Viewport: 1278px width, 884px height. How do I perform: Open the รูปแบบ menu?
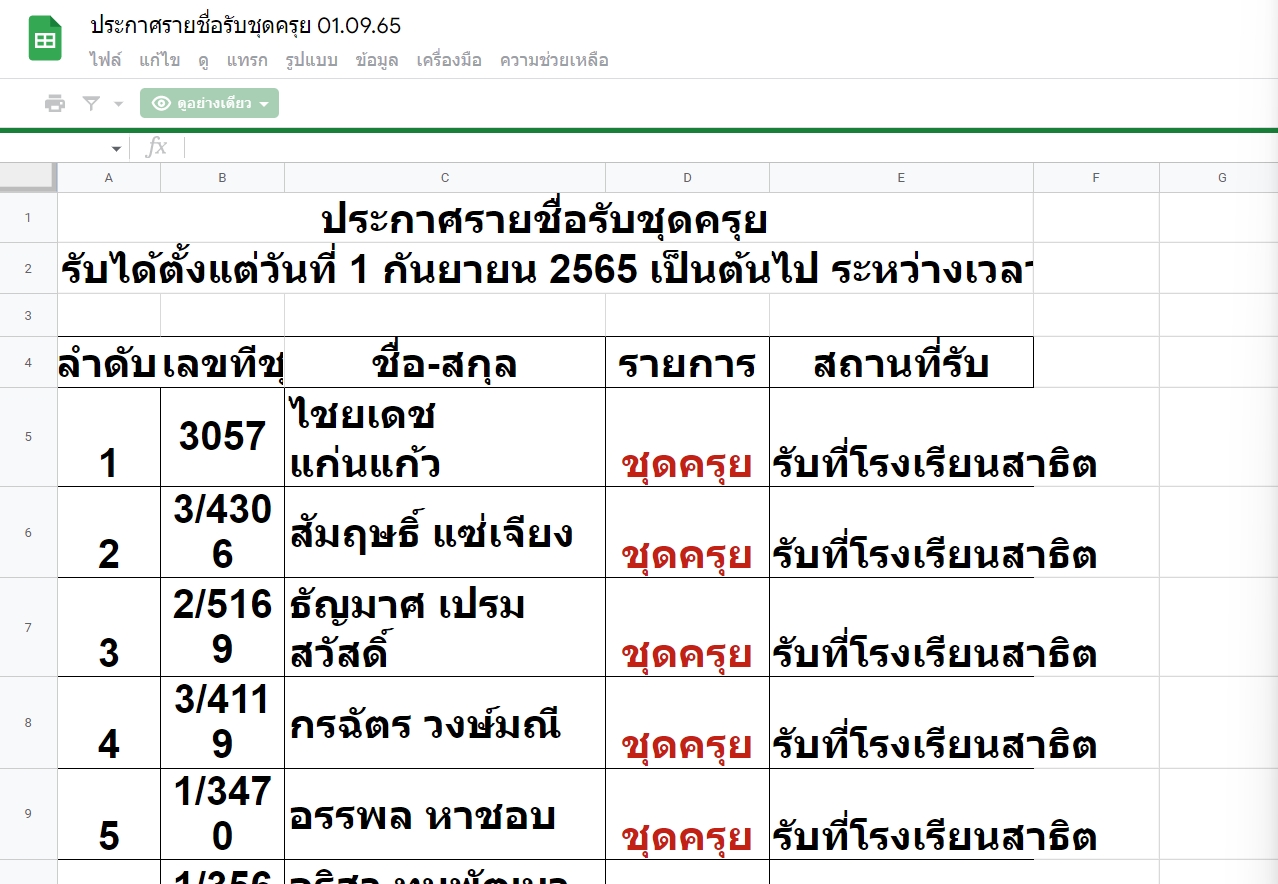(x=311, y=60)
